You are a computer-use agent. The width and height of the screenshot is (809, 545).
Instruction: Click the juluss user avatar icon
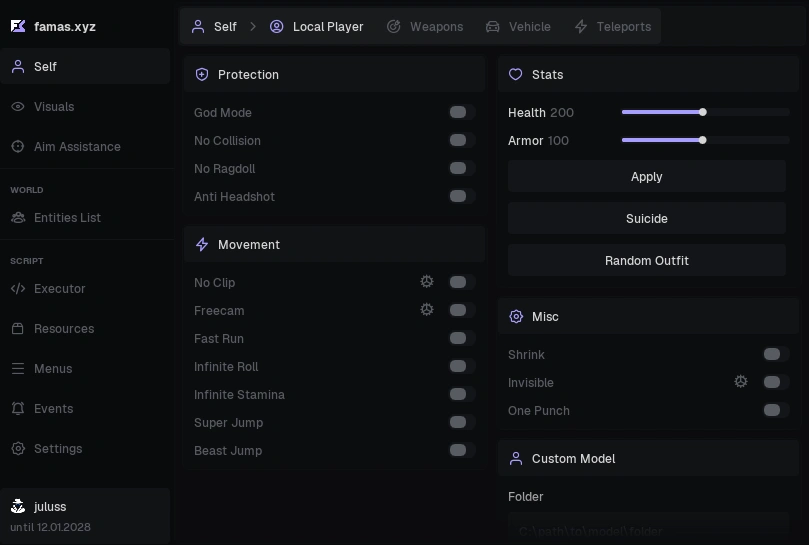18,506
